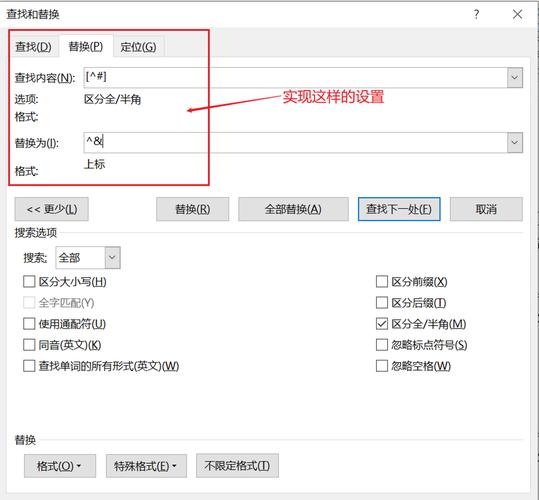
Task: Switch to the 定位(G) tab
Action: (138, 46)
